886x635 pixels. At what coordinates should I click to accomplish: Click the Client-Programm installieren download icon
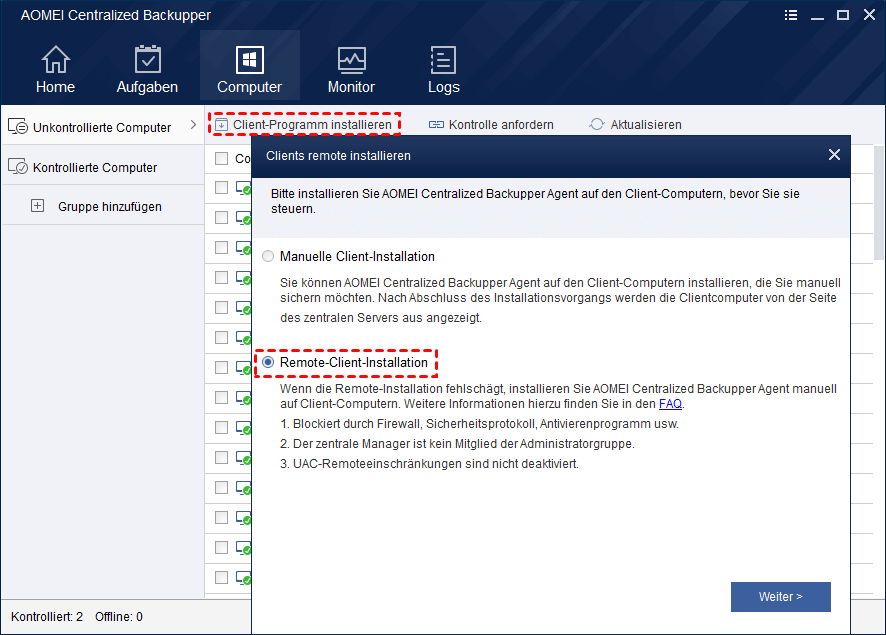coord(222,125)
